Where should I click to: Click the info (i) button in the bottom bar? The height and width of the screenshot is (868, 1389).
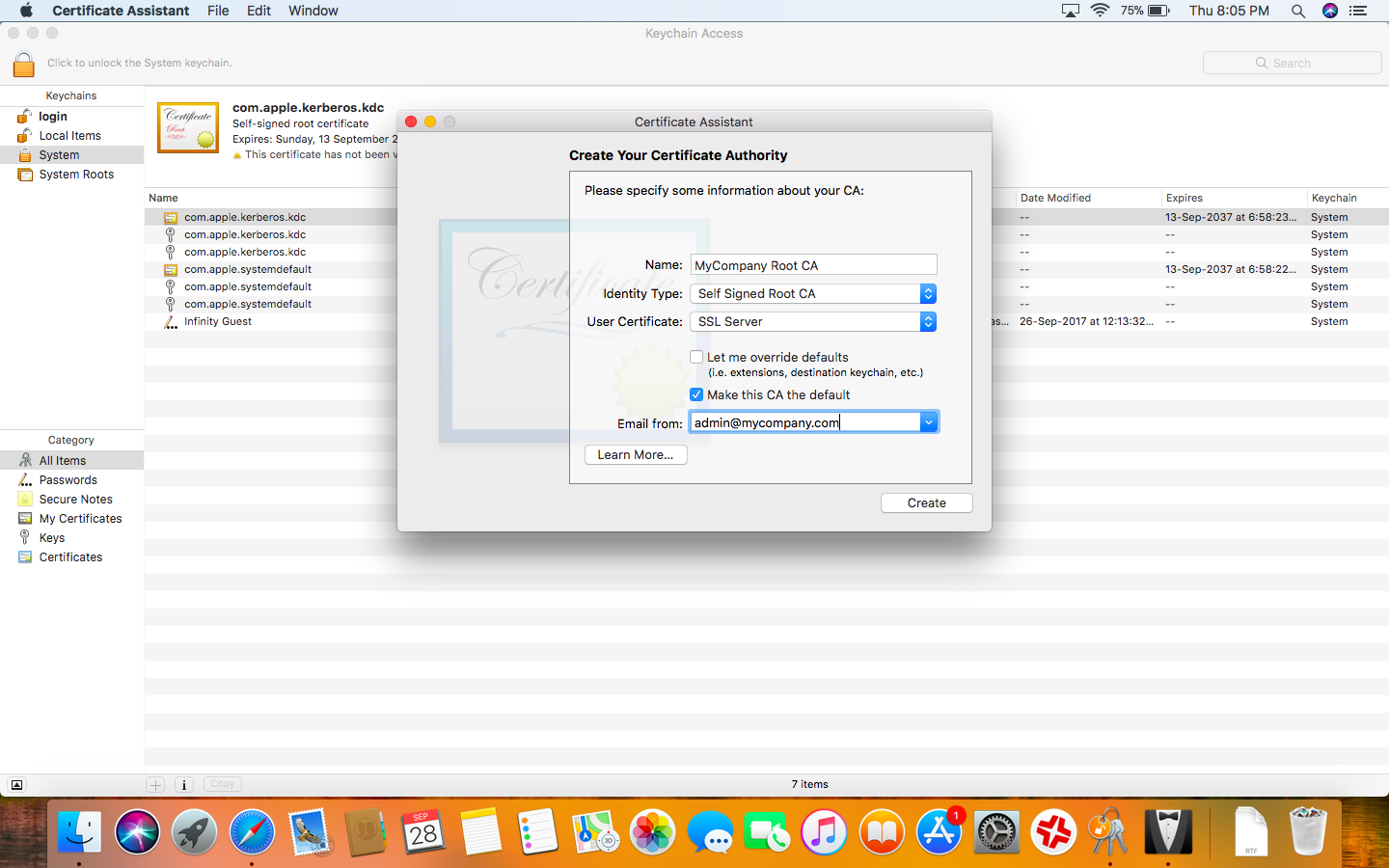pos(184,785)
